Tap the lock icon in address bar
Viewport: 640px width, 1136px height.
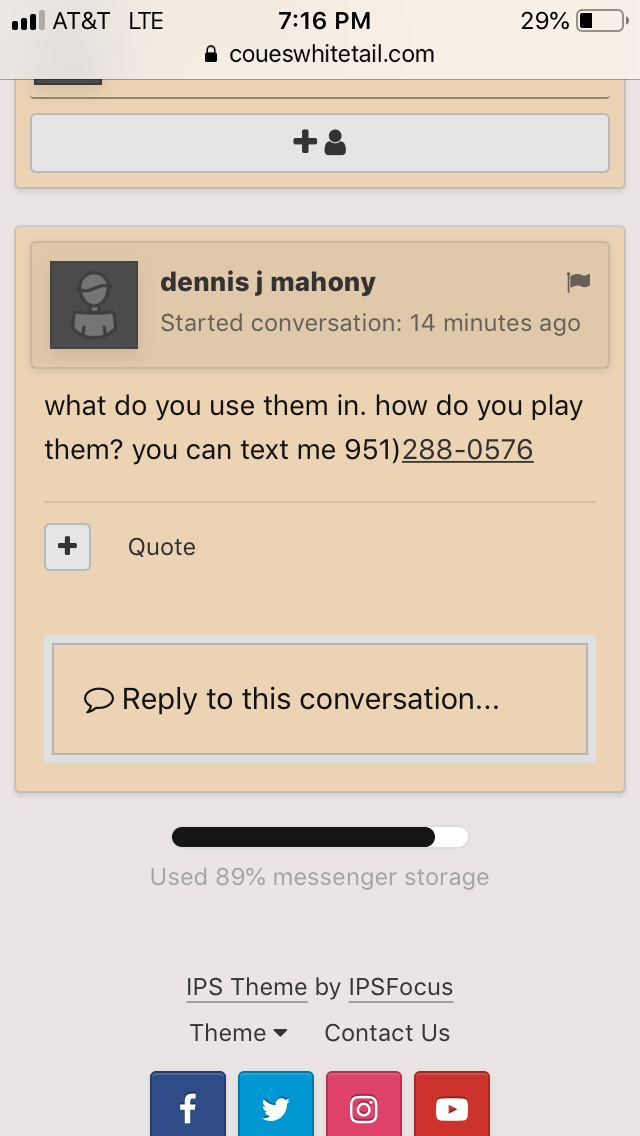pos(211,54)
